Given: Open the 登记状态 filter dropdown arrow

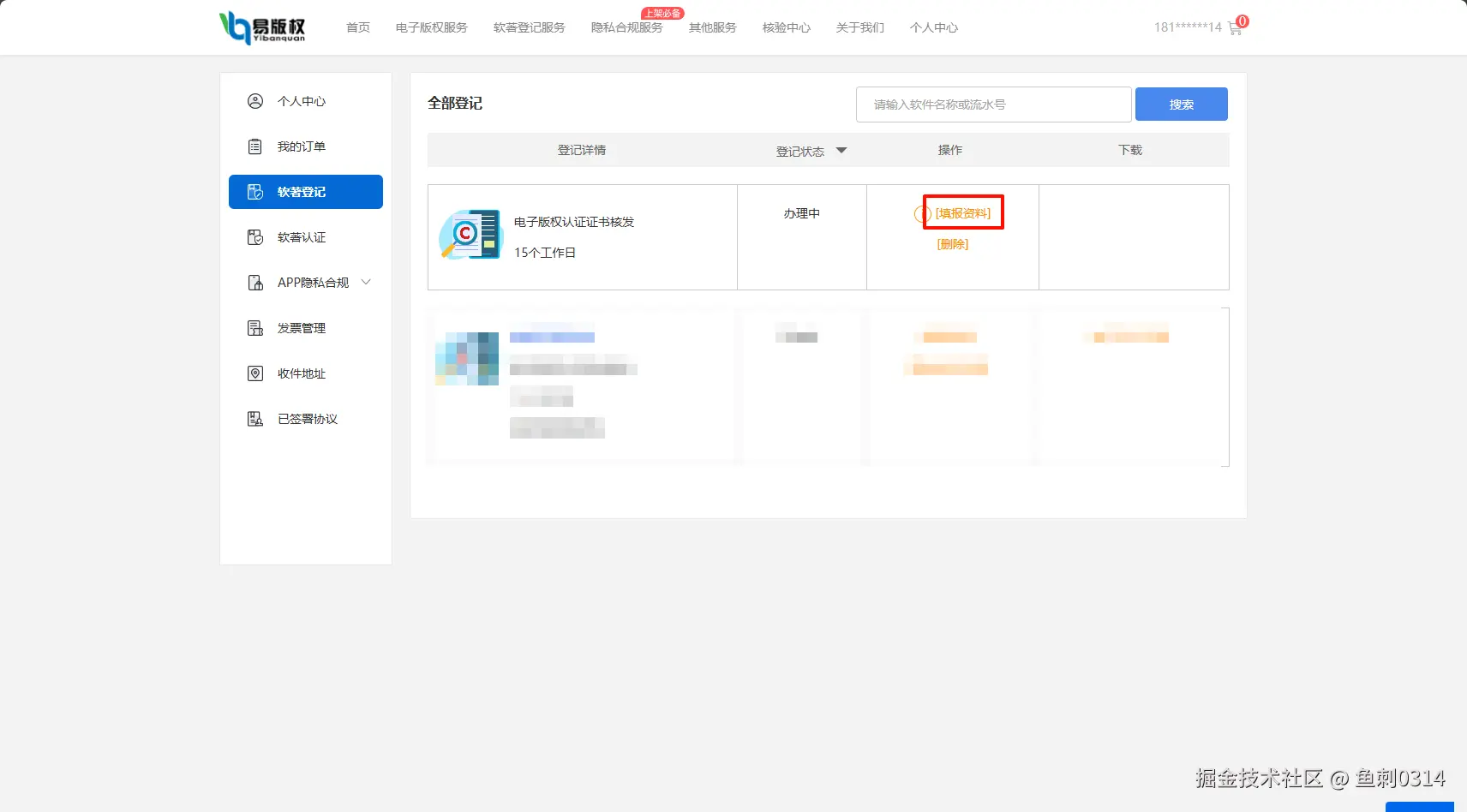Looking at the screenshot, I should pos(841,151).
